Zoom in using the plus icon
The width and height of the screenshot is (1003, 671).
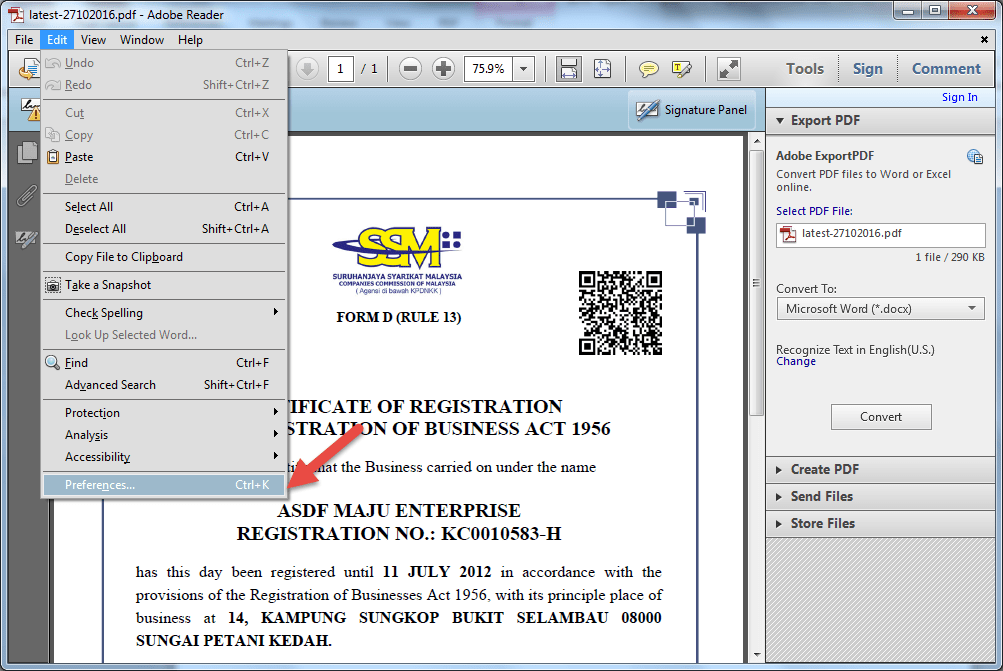click(443, 68)
